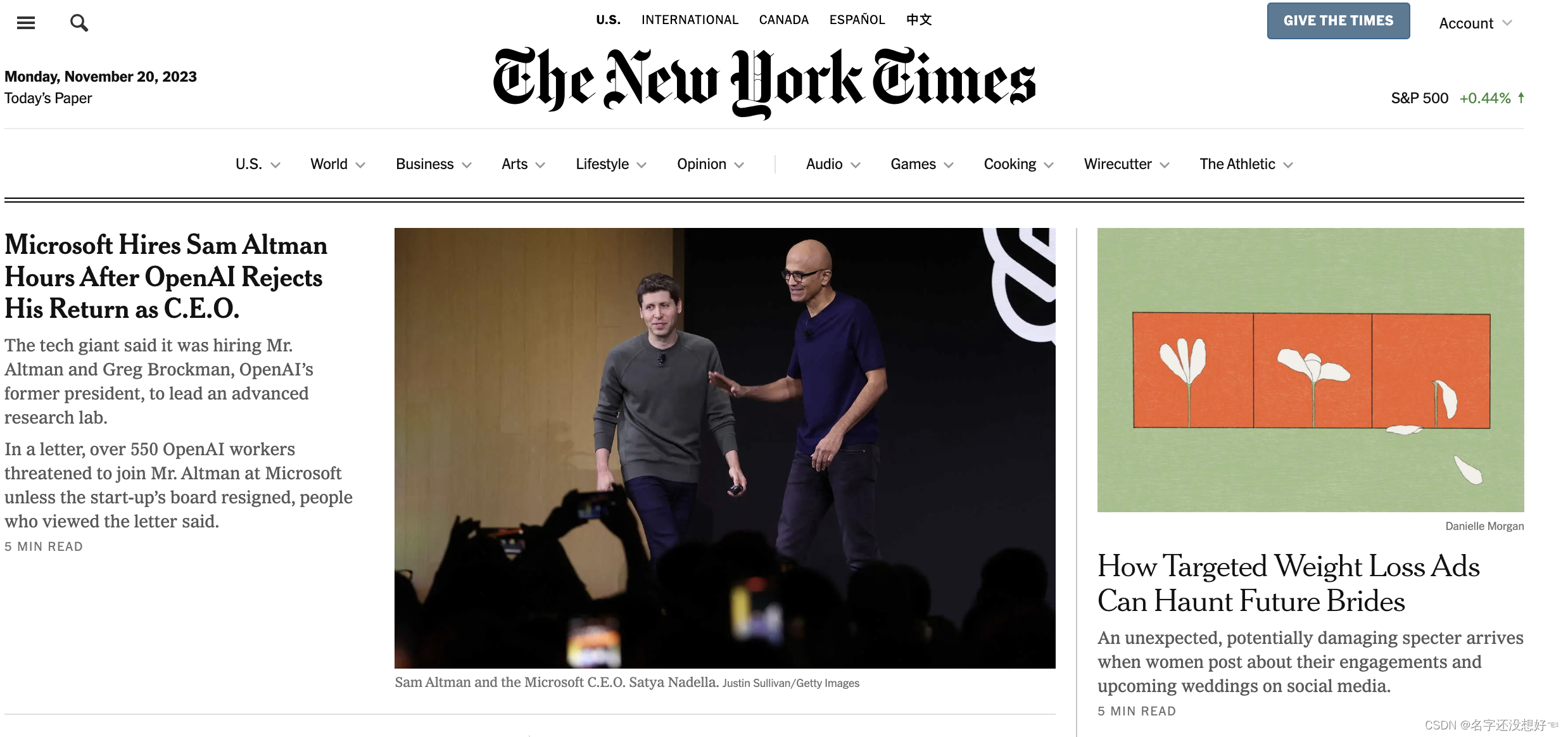Click the hamburger menu icon

click(26, 22)
